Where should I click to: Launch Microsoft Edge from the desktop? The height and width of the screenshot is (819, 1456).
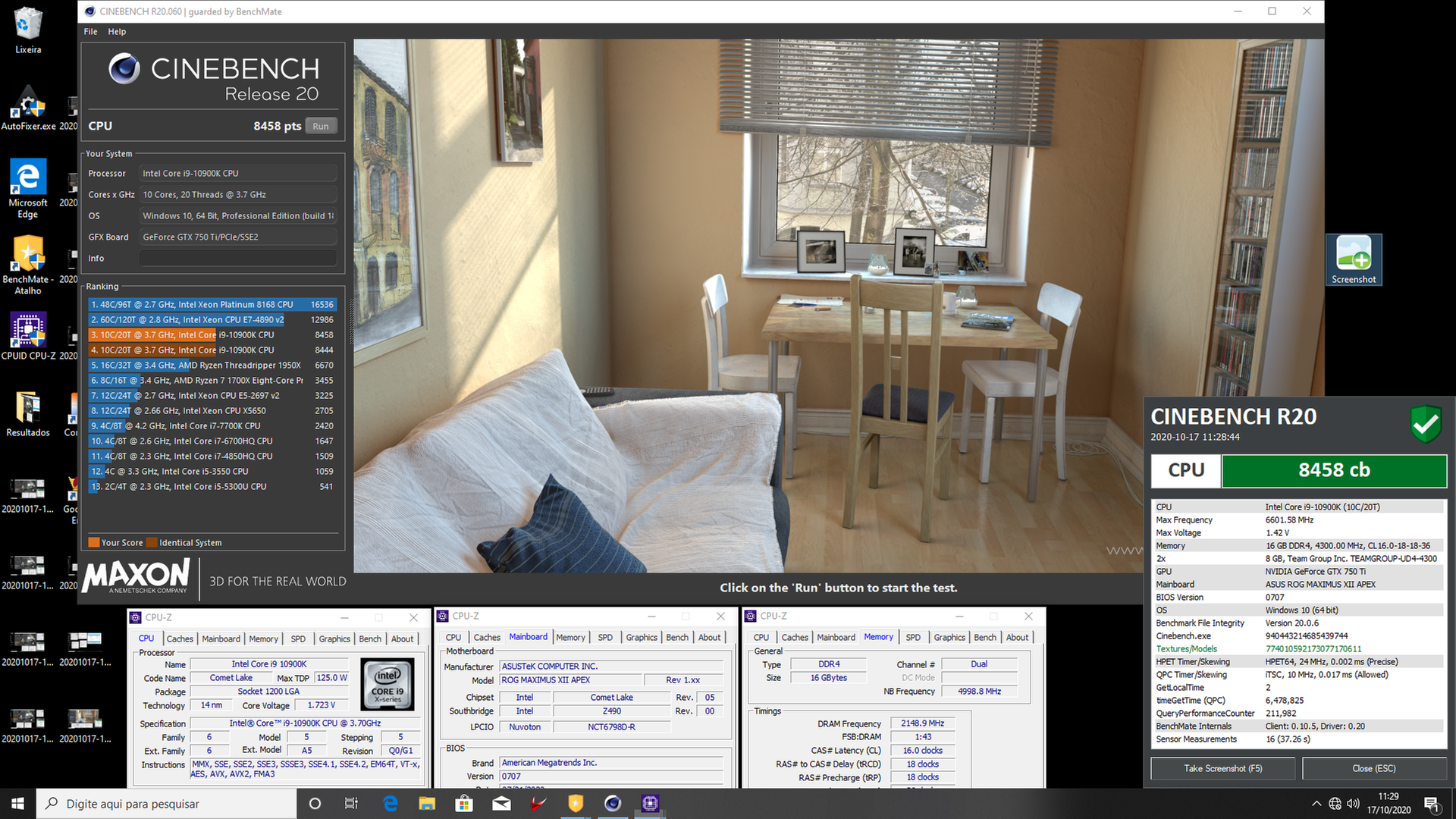click(x=28, y=188)
